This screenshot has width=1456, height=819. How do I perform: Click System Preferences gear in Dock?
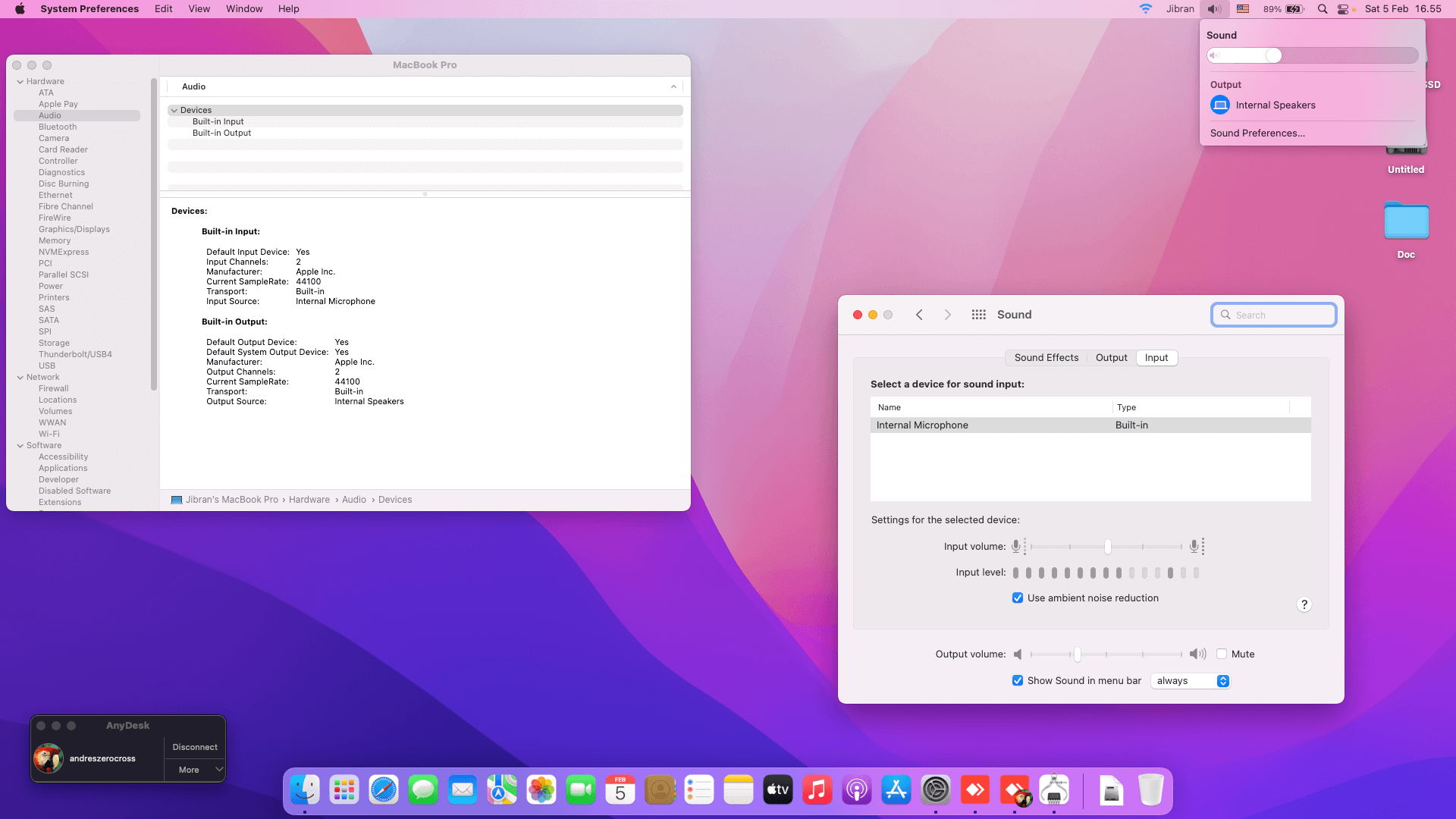[x=936, y=790]
